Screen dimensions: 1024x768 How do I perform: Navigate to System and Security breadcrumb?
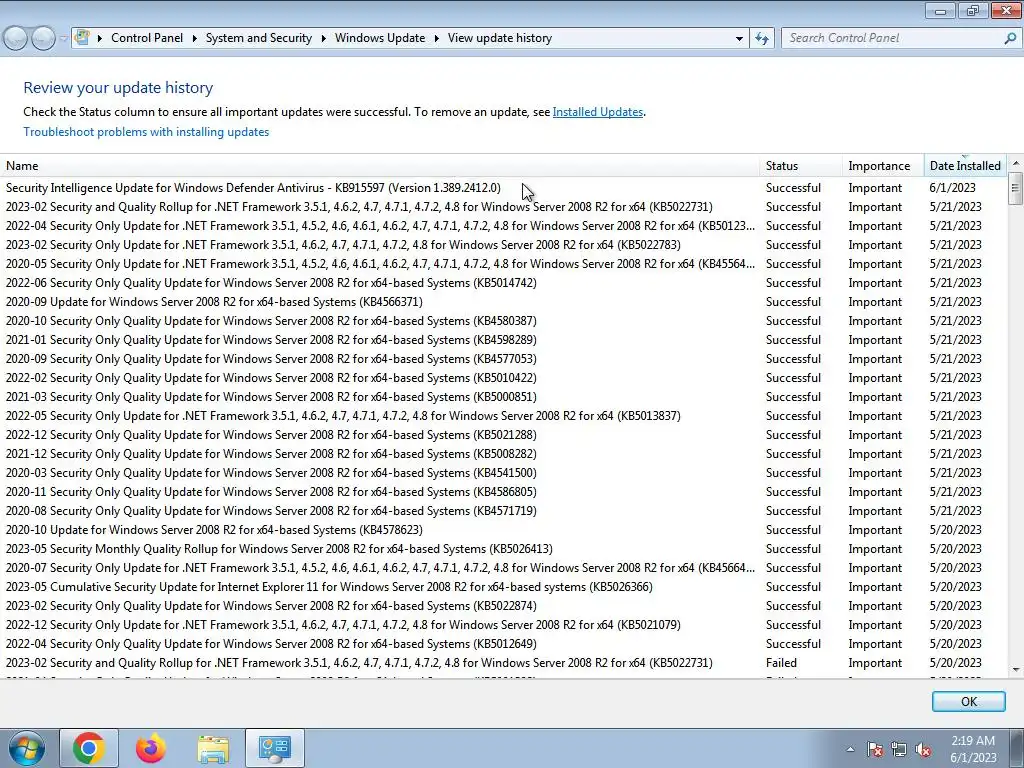click(x=259, y=38)
